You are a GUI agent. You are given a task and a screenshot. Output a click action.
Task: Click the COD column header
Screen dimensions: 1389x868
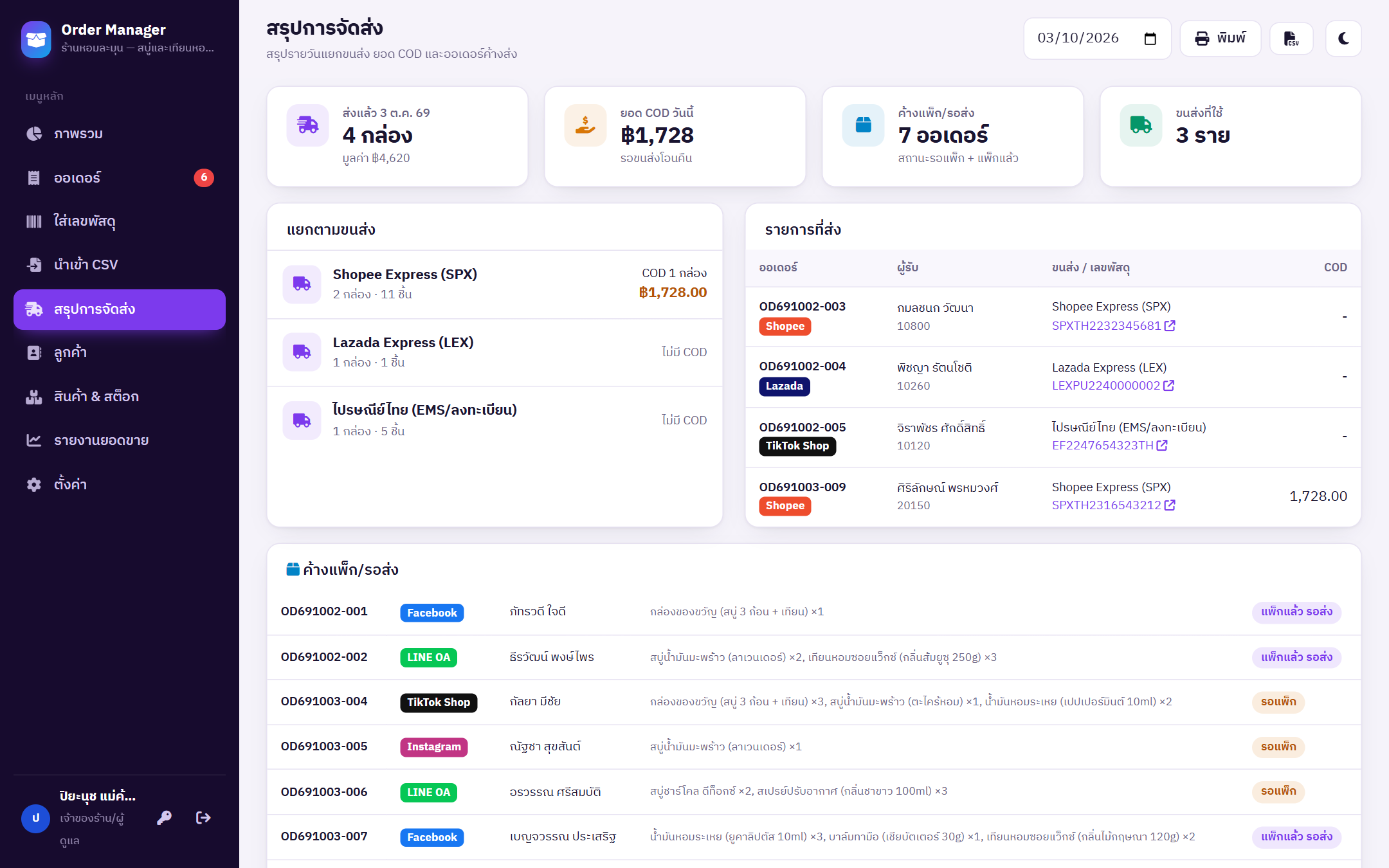[1335, 267]
